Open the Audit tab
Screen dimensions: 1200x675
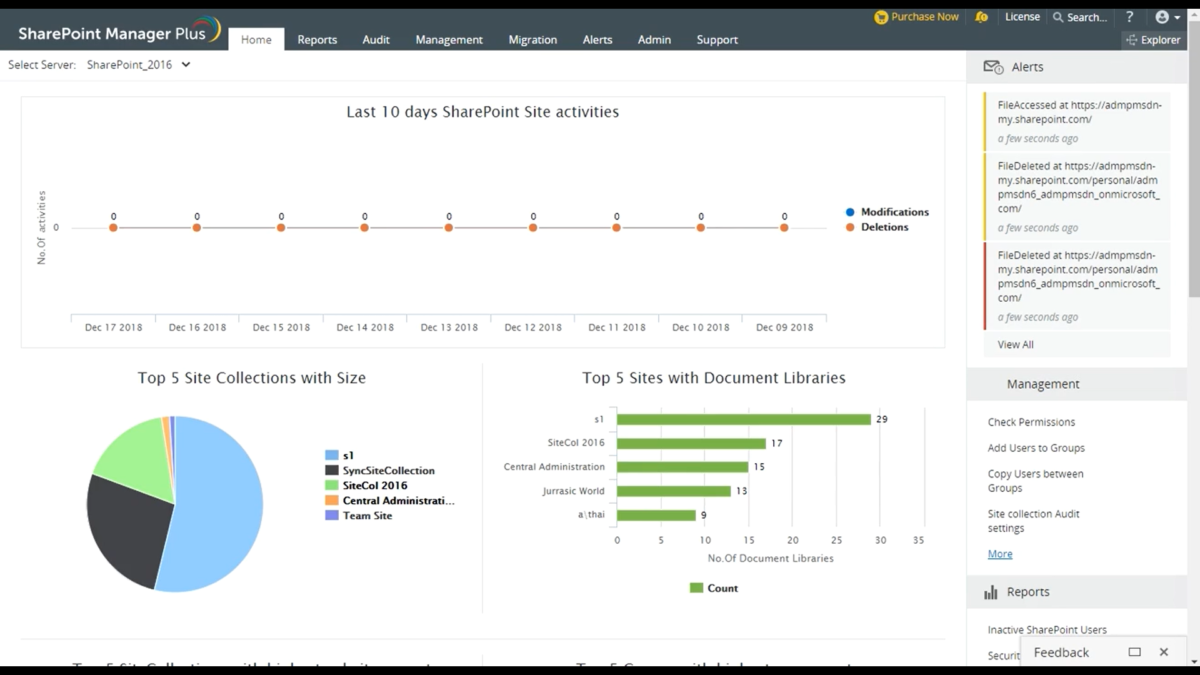(376, 39)
